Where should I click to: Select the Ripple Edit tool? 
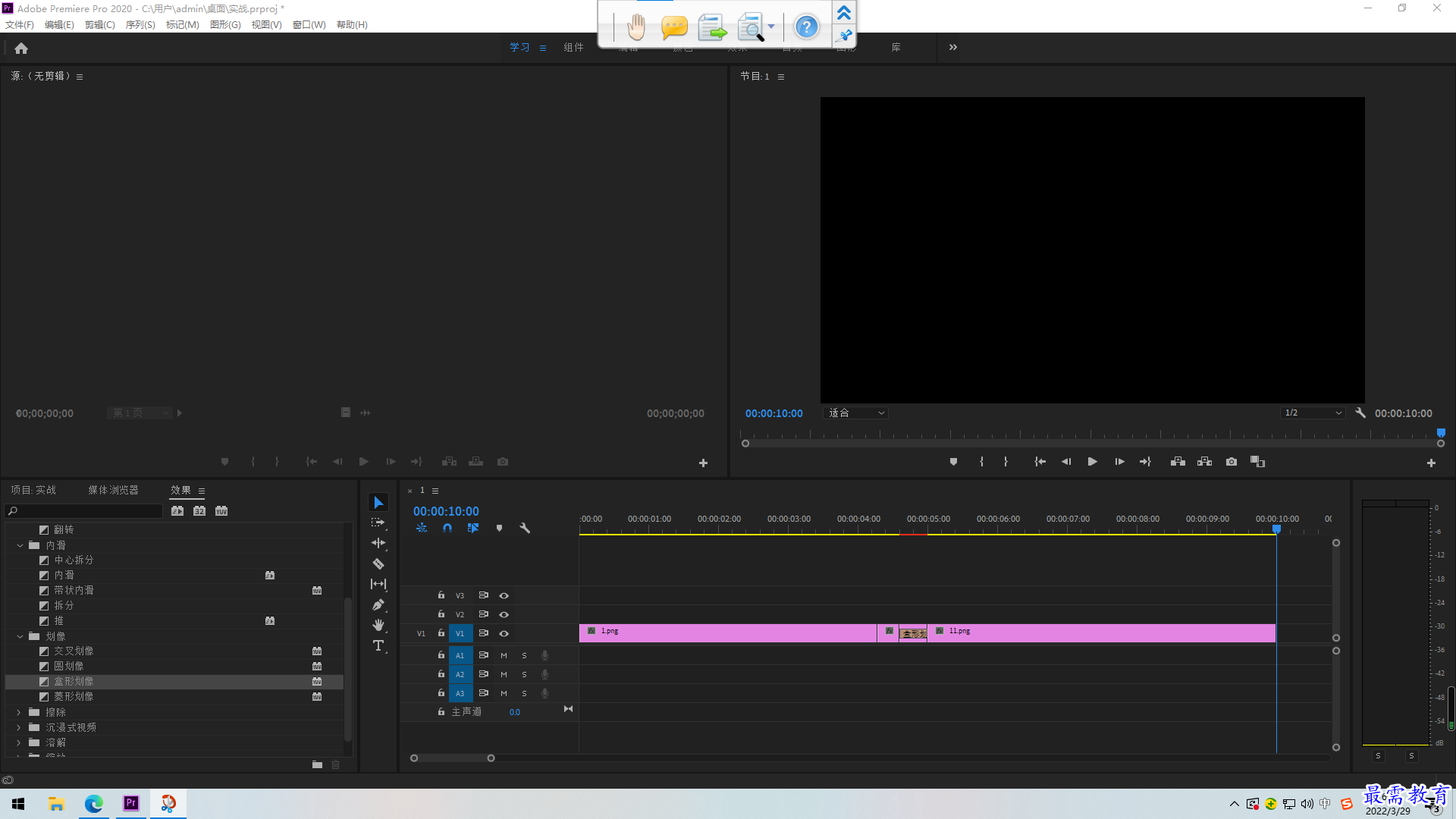tap(378, 543)
